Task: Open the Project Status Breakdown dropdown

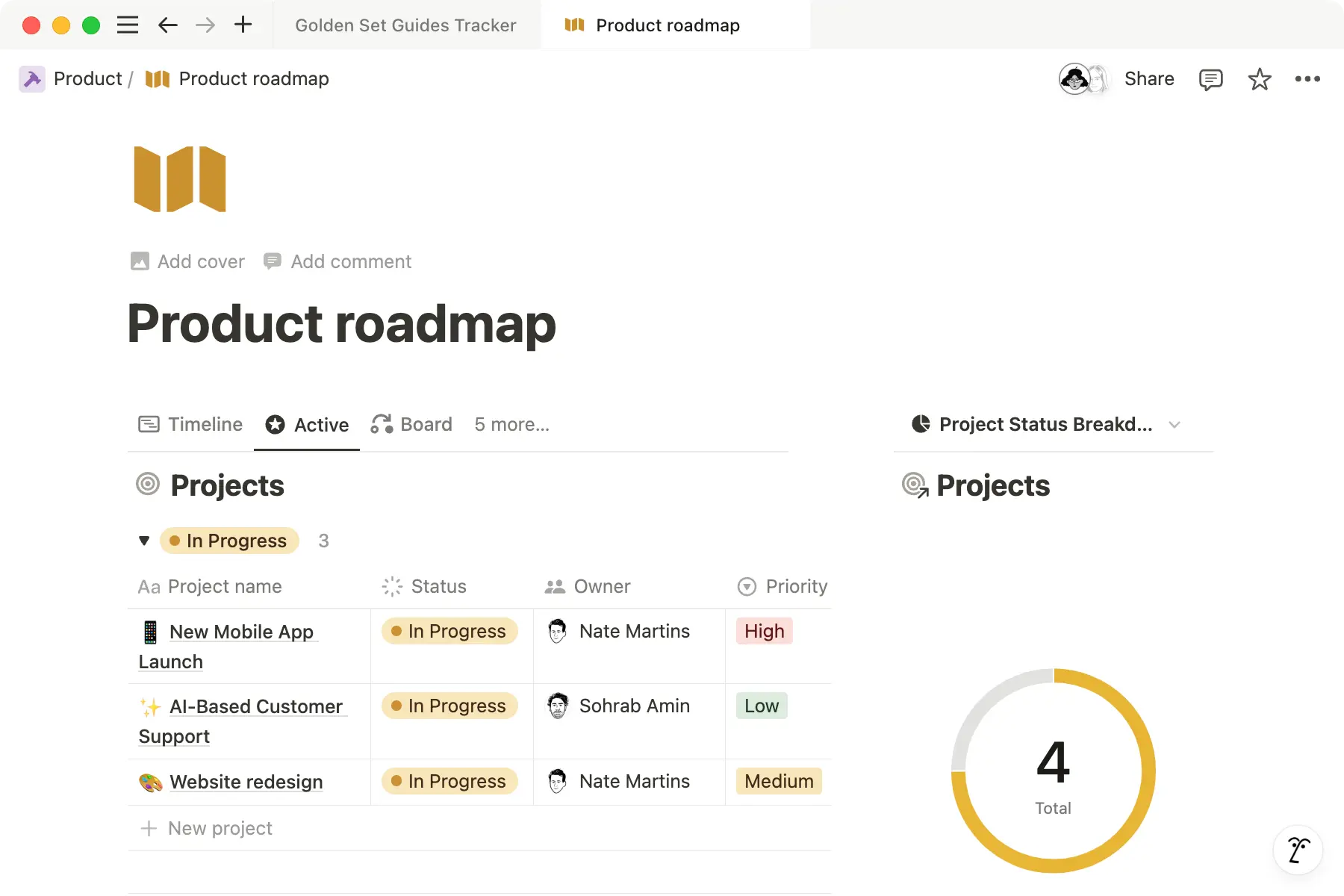Action: pos(1175,424)
